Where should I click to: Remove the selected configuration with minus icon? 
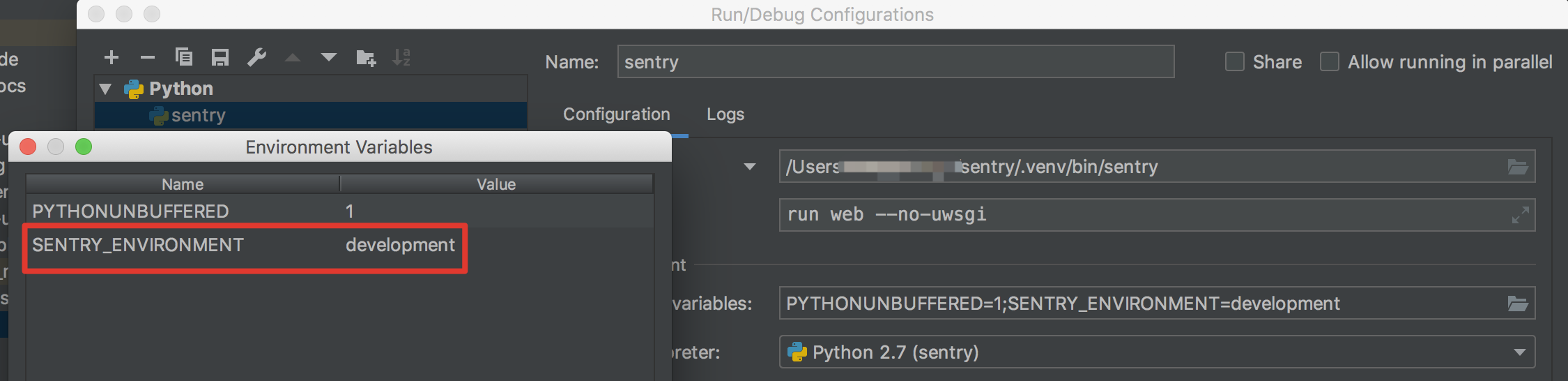pos(148,57)
